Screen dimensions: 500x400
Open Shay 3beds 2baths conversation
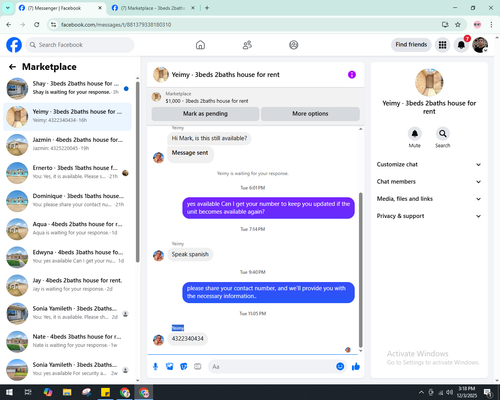[x=68, y=89]
